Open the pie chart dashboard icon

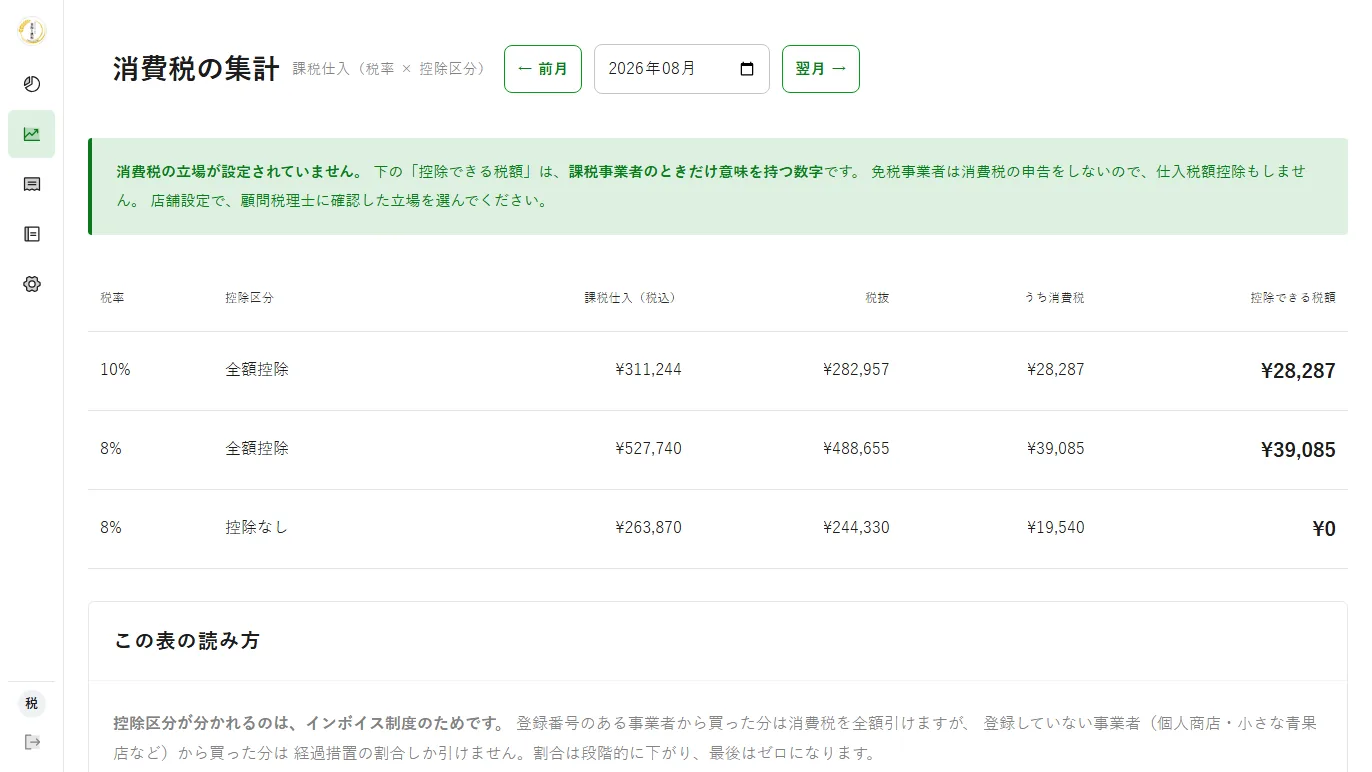pyautogui.click(x=32, y=84)
